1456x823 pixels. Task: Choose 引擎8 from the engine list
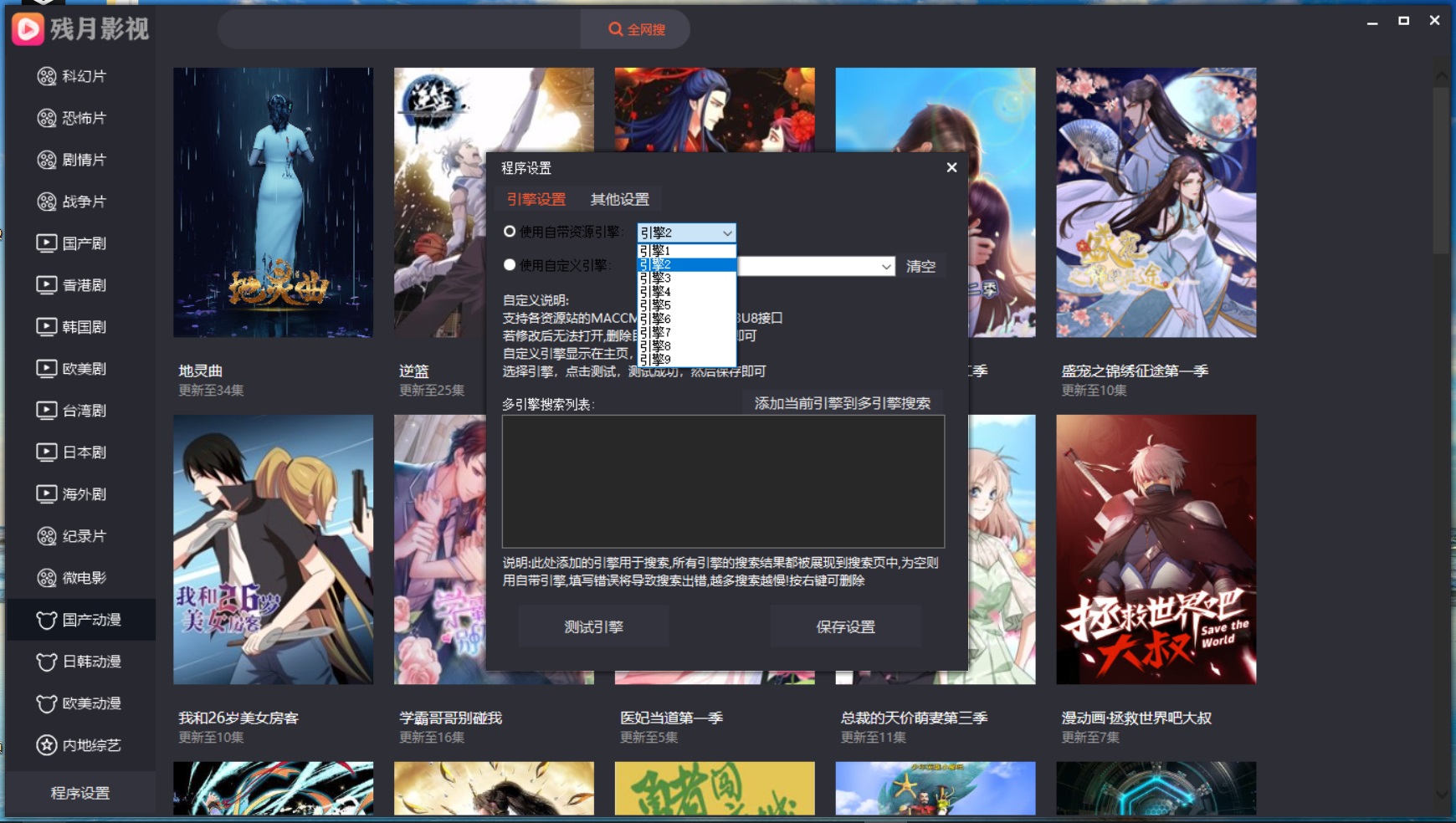point(655,345)
